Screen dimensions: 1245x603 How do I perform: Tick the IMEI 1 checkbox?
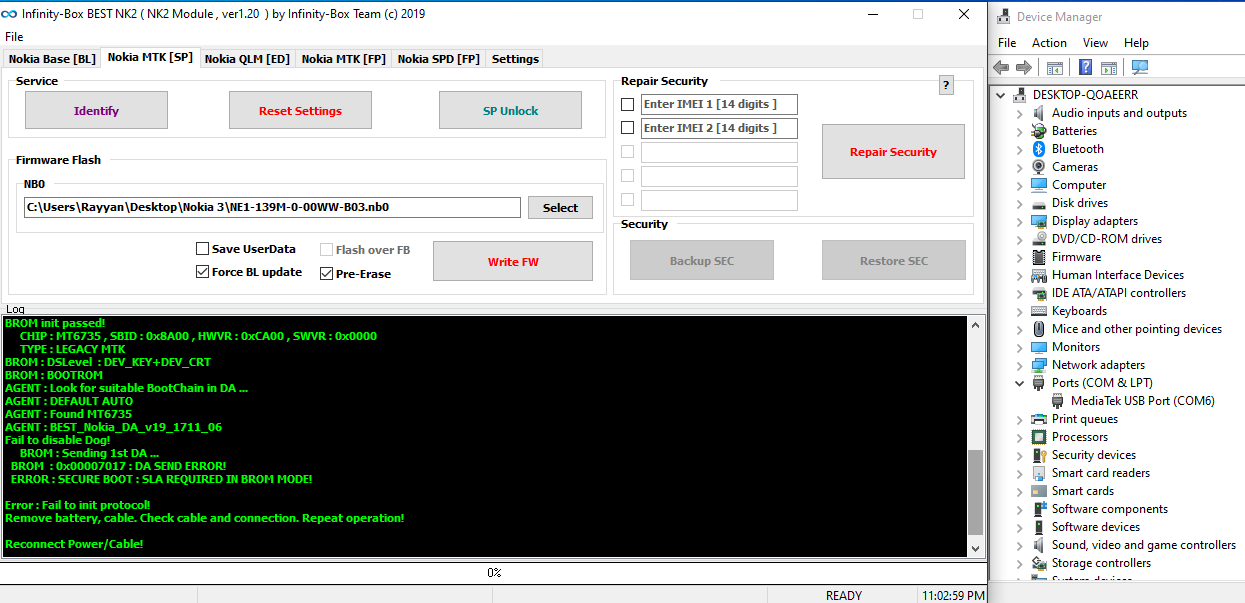coord(628,104)
